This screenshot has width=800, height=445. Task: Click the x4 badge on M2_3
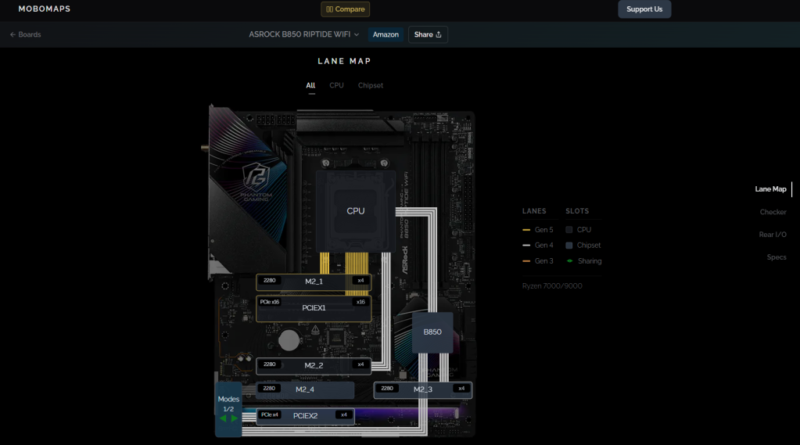tap(461, 389)
